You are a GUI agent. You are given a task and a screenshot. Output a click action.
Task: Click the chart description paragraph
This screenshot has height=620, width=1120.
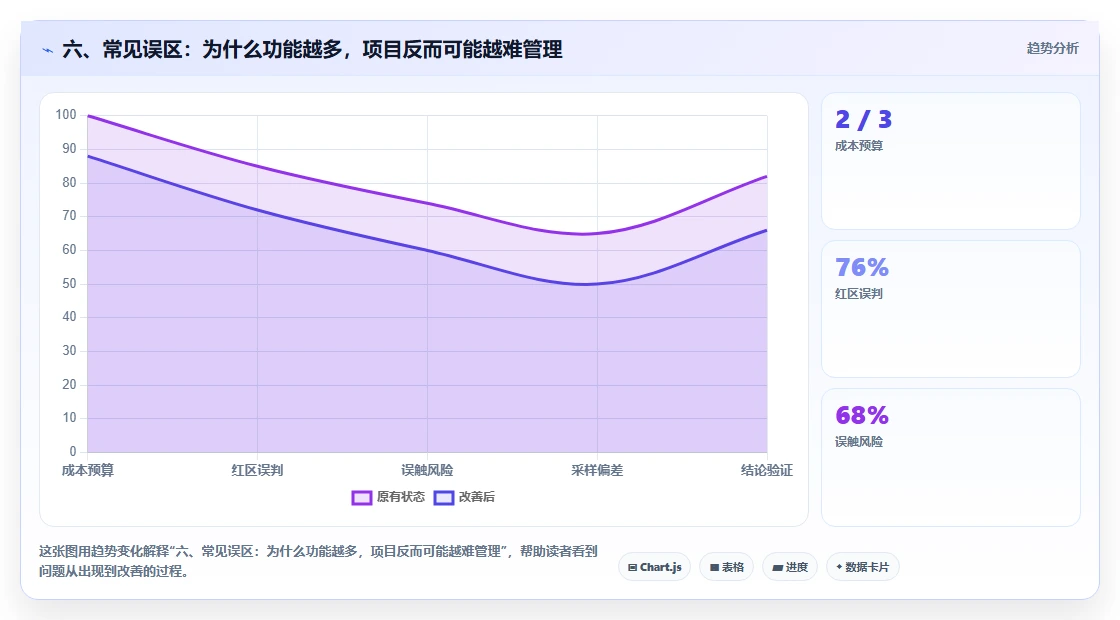(x=318, y=561)
